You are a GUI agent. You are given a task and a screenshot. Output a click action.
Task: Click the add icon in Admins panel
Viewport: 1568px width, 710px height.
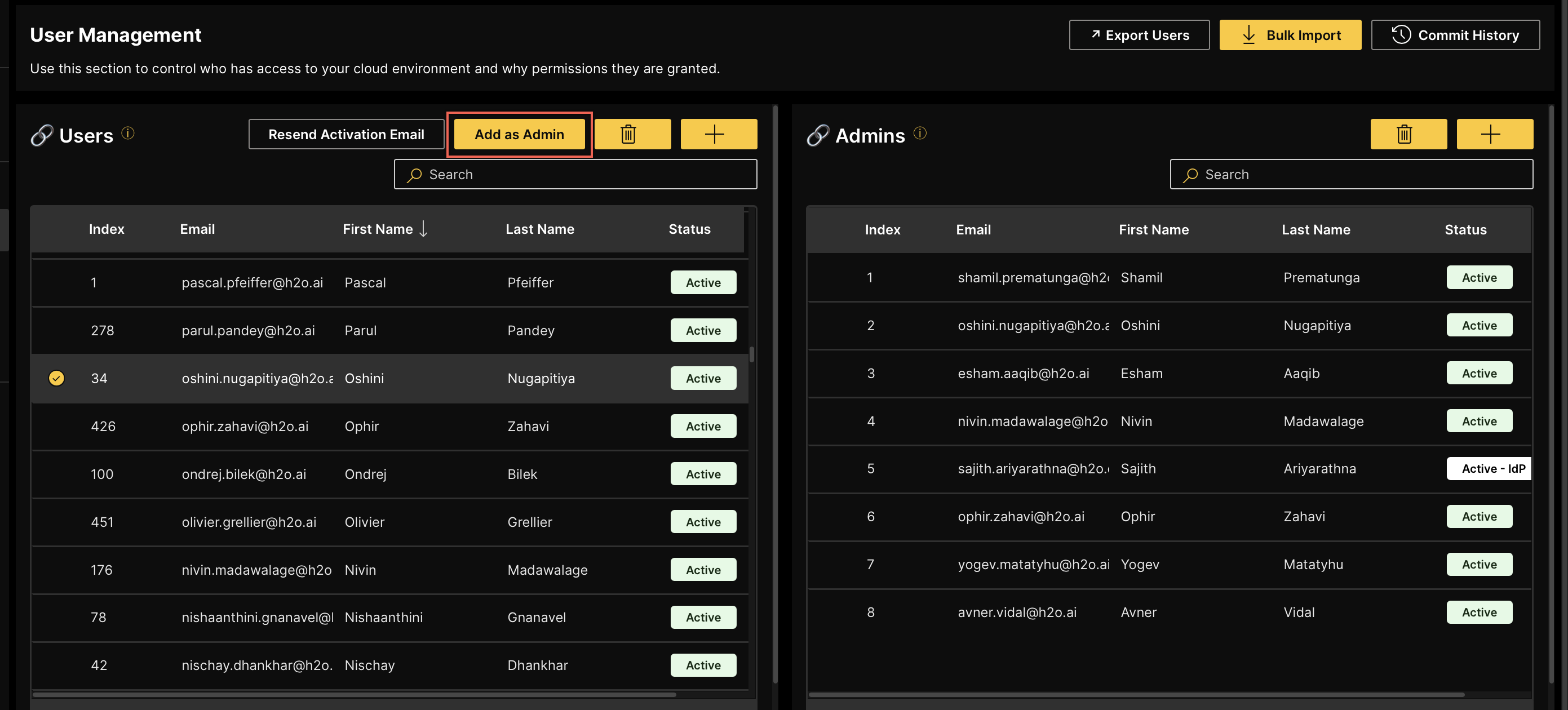pyautogui.click(x=1494, y=133)
